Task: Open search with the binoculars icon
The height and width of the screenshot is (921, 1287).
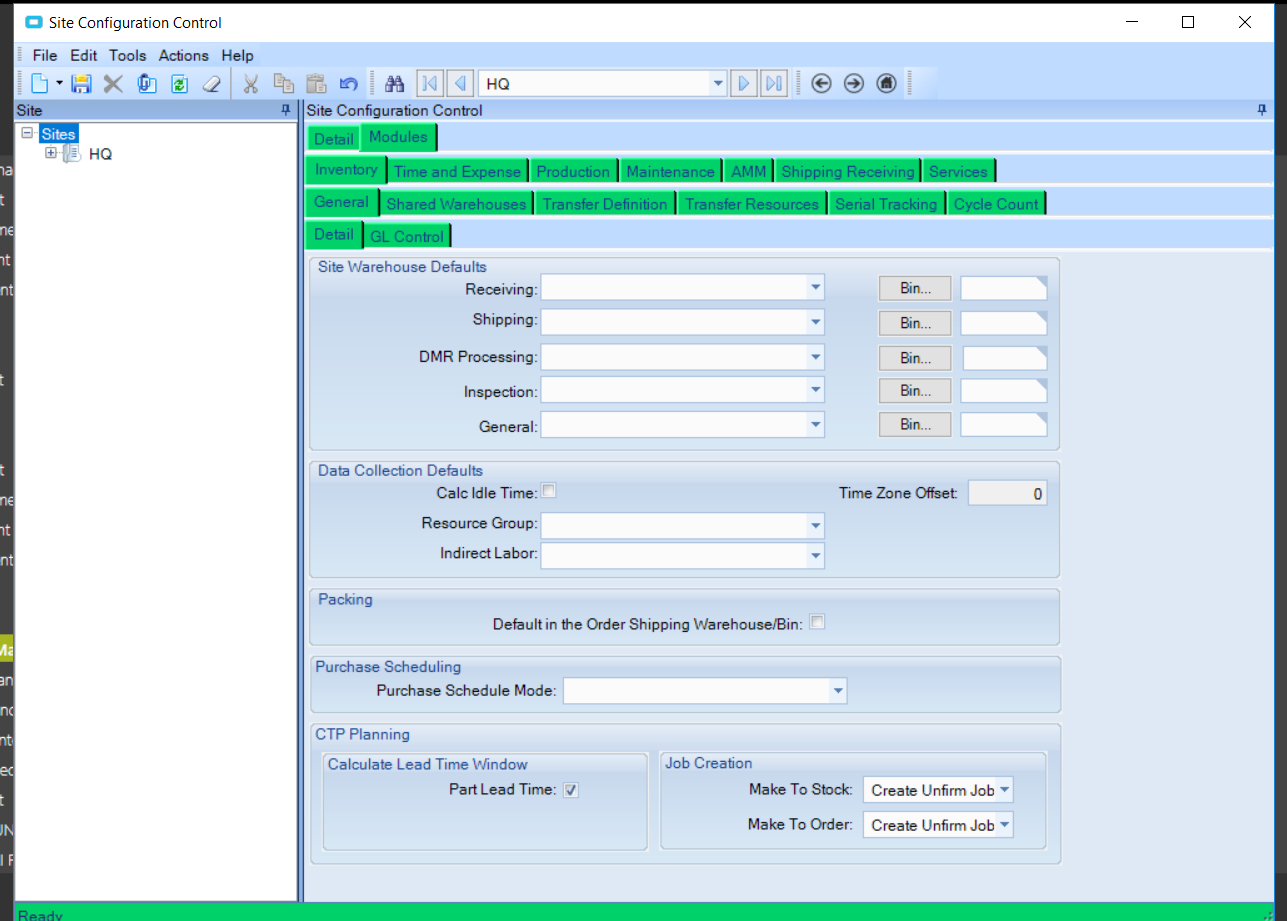Action: (394, 84)
